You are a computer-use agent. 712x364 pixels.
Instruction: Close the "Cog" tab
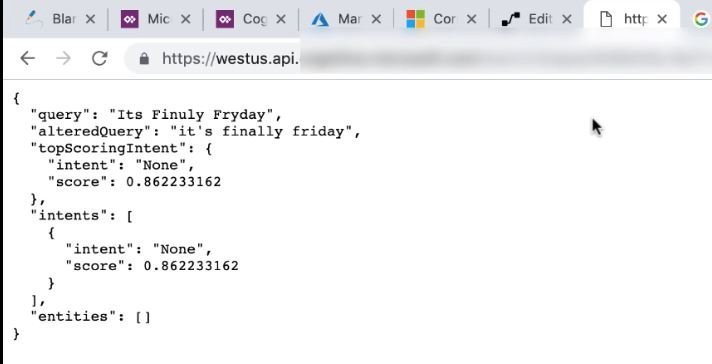(281, 19)
